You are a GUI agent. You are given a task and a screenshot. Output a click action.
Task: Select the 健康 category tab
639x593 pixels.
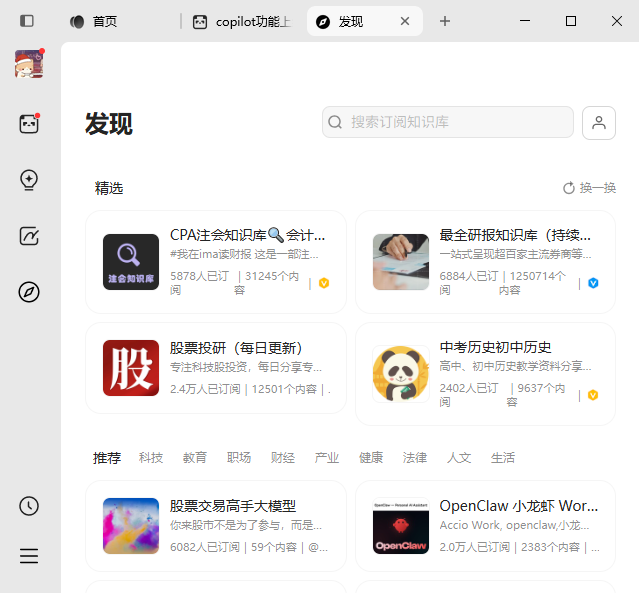click(371, 458)
